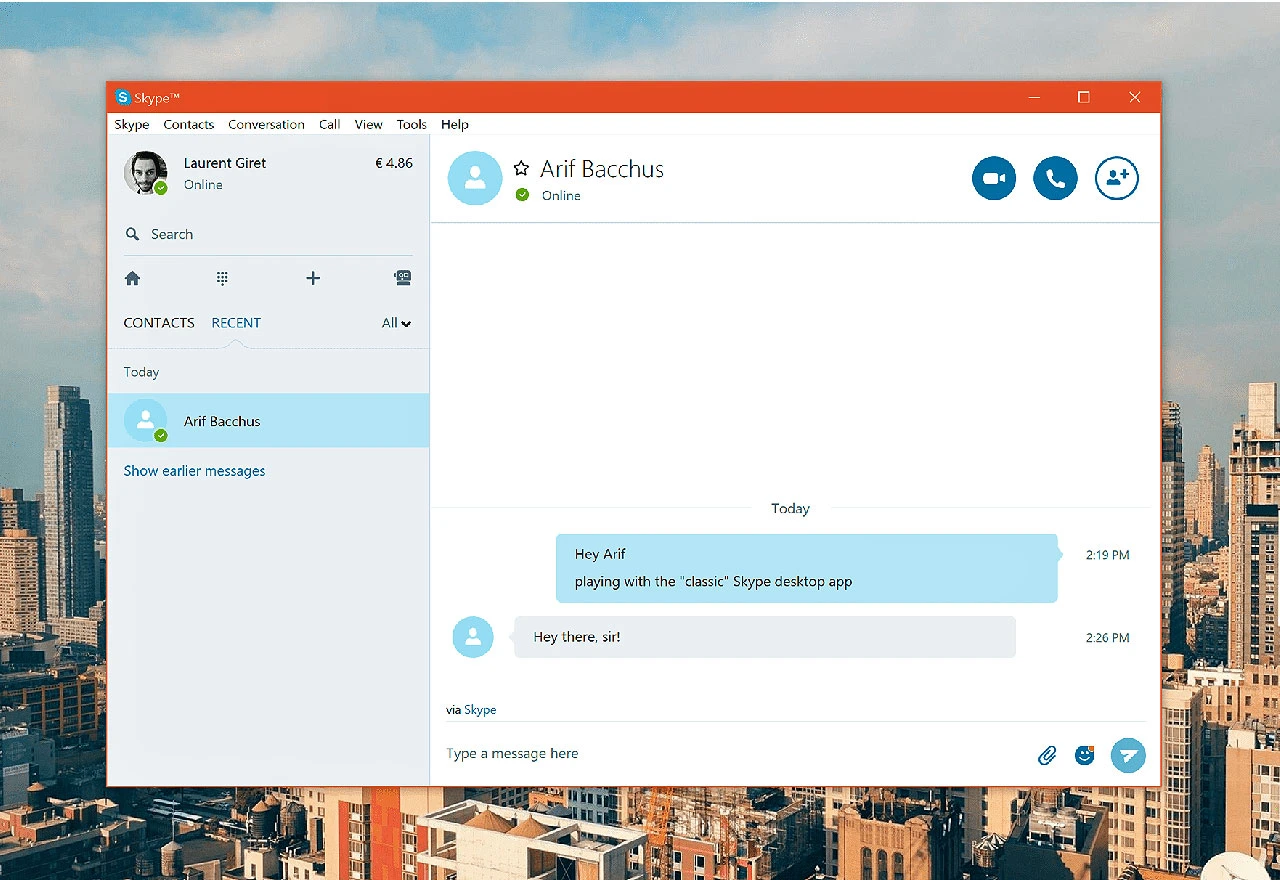Click Show earlier messages link
The image size is (1280, 880).
click(194, 471)
